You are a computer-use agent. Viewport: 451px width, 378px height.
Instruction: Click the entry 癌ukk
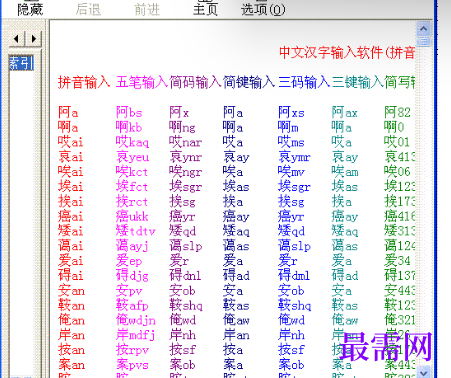[132, 216]
